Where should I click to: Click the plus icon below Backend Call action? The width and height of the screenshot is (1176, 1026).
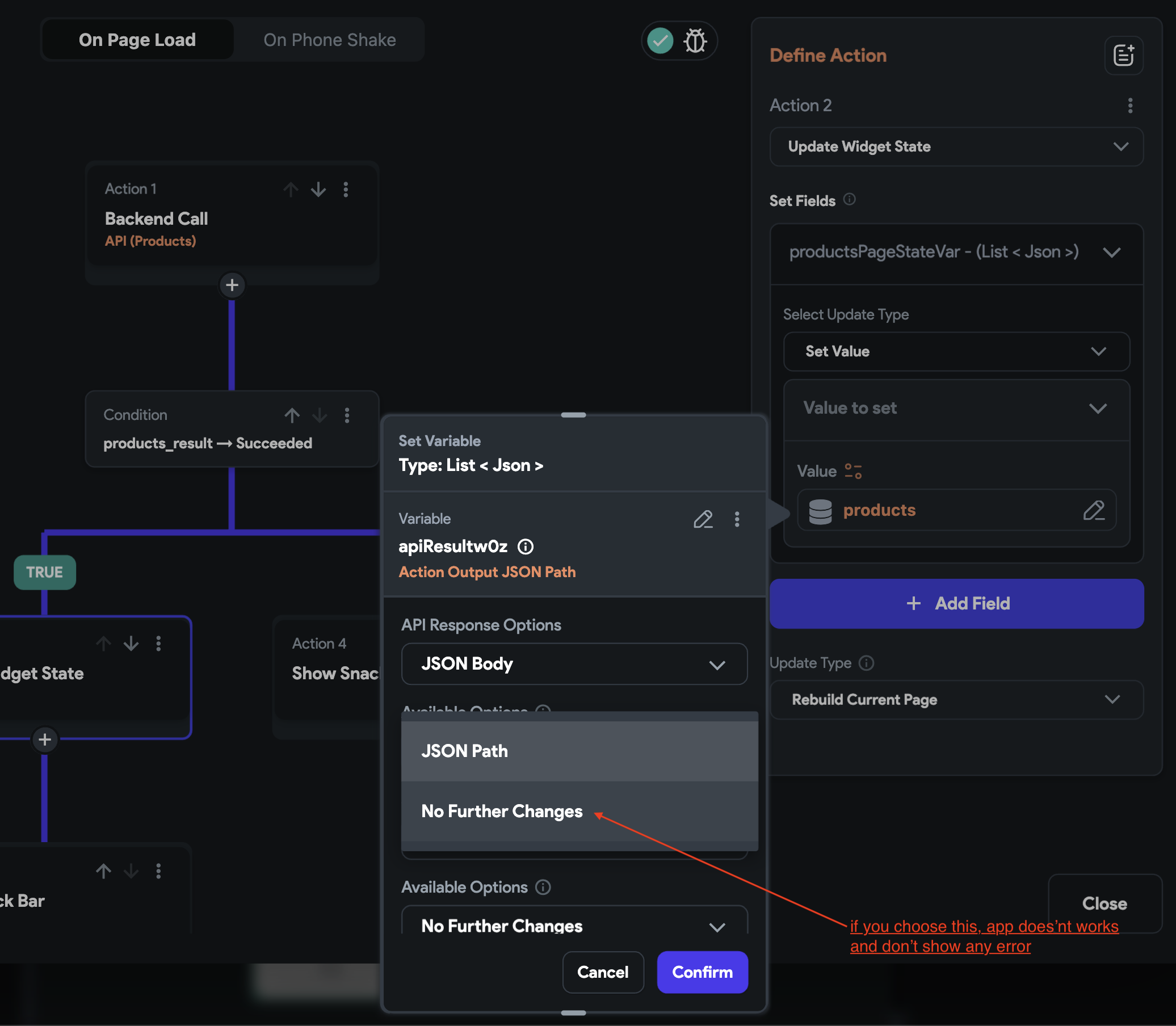pos(232,284)
